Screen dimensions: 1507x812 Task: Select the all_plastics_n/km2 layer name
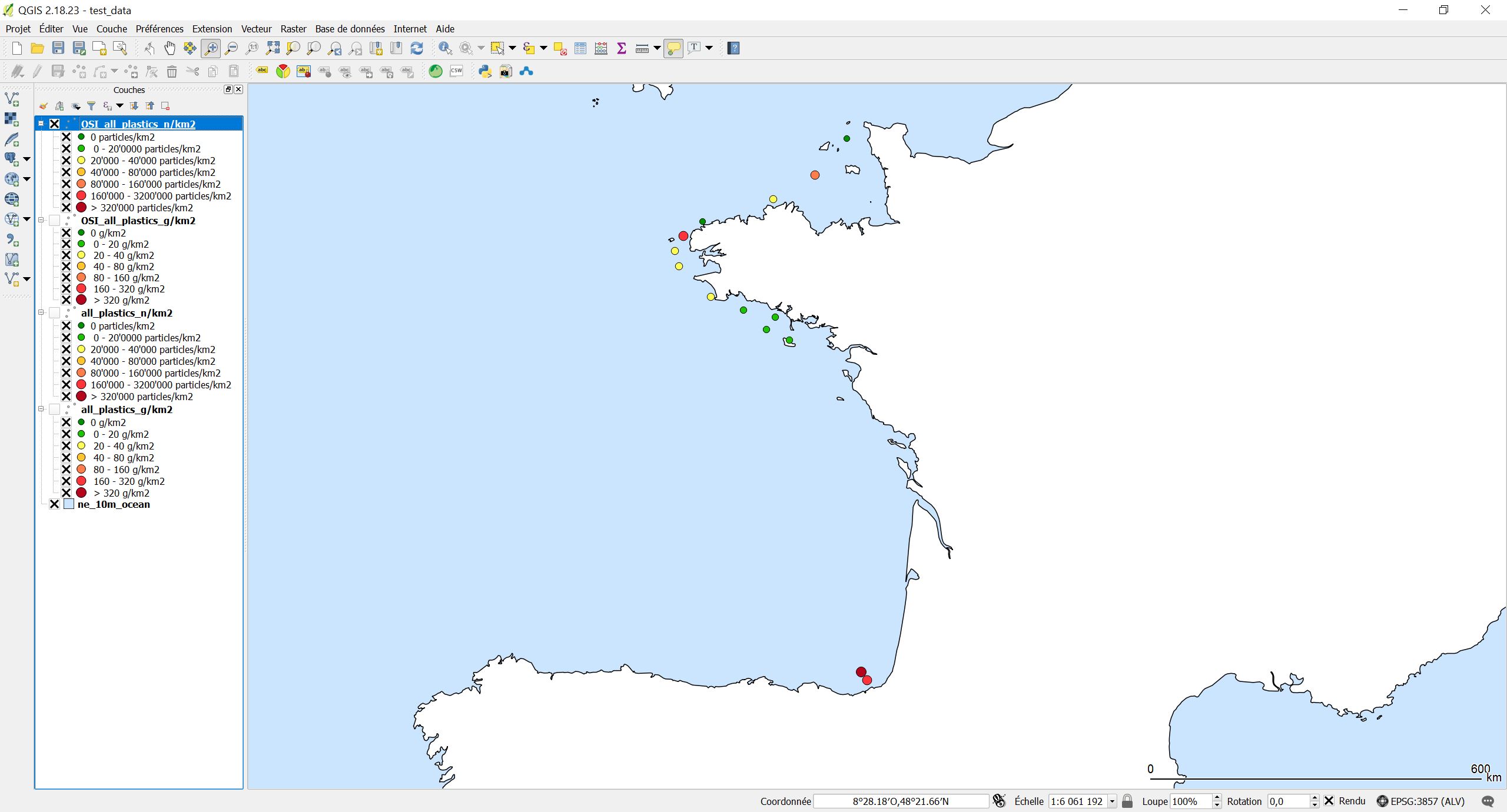(127, 313)
